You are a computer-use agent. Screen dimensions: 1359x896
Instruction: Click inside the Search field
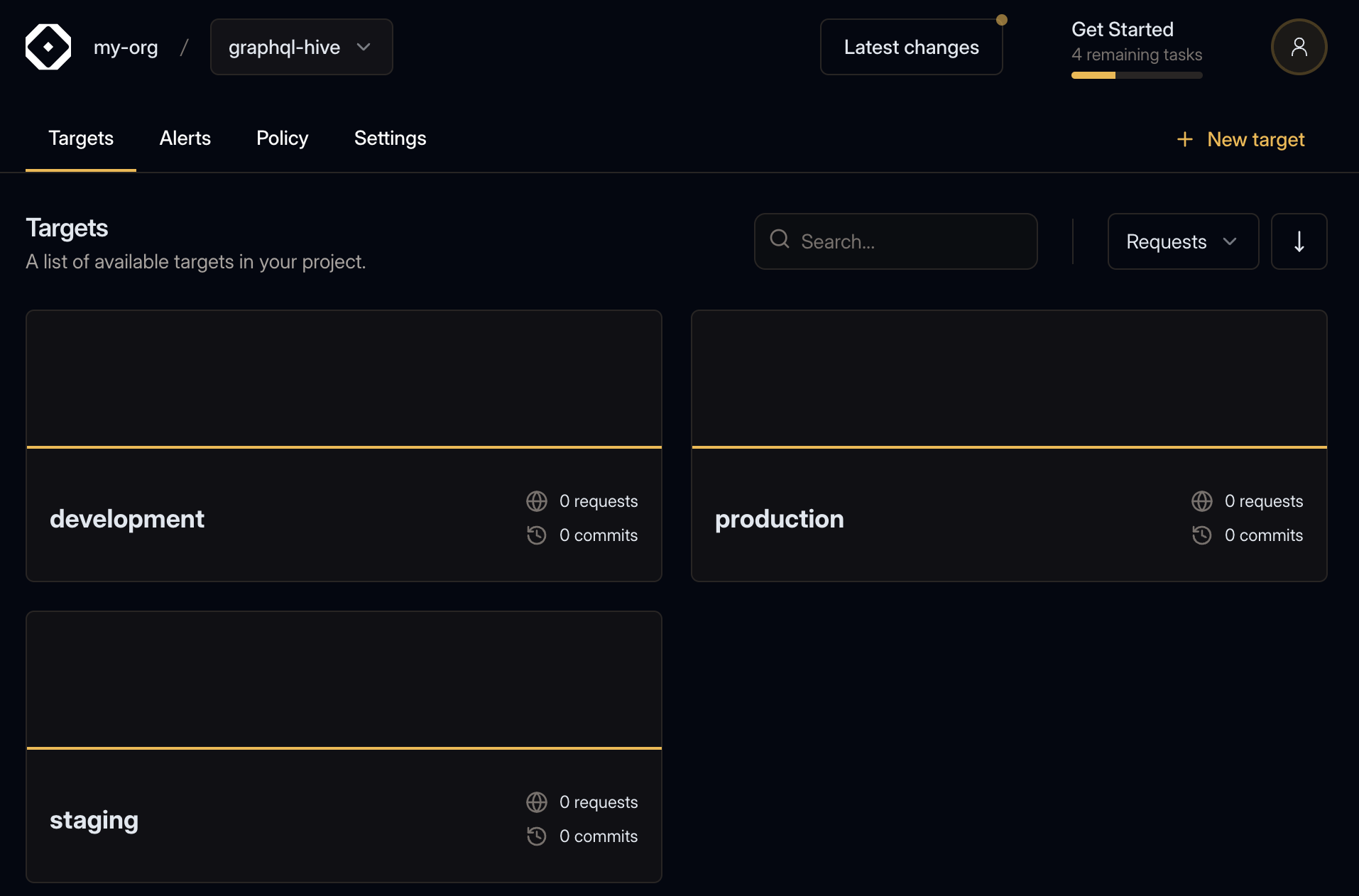click(895, 241)
